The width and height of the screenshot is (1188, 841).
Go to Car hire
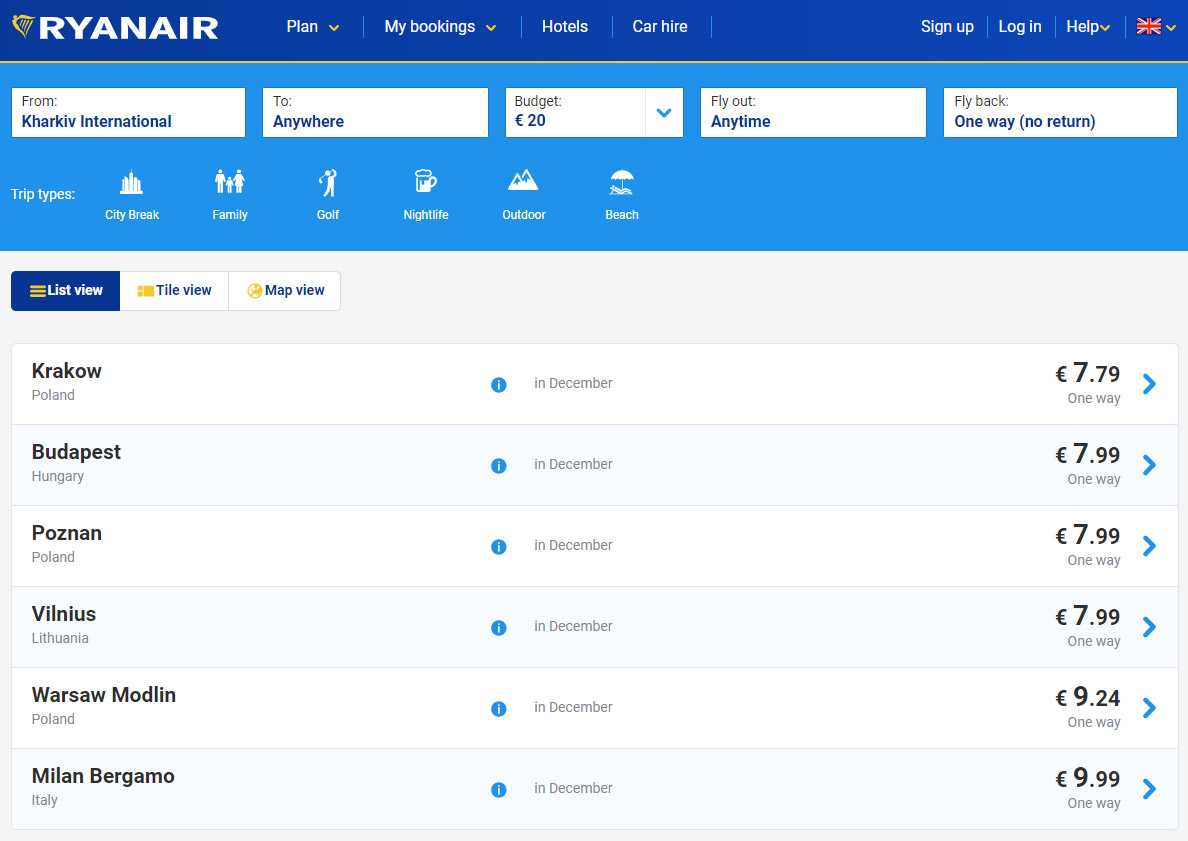pos(660,27)
